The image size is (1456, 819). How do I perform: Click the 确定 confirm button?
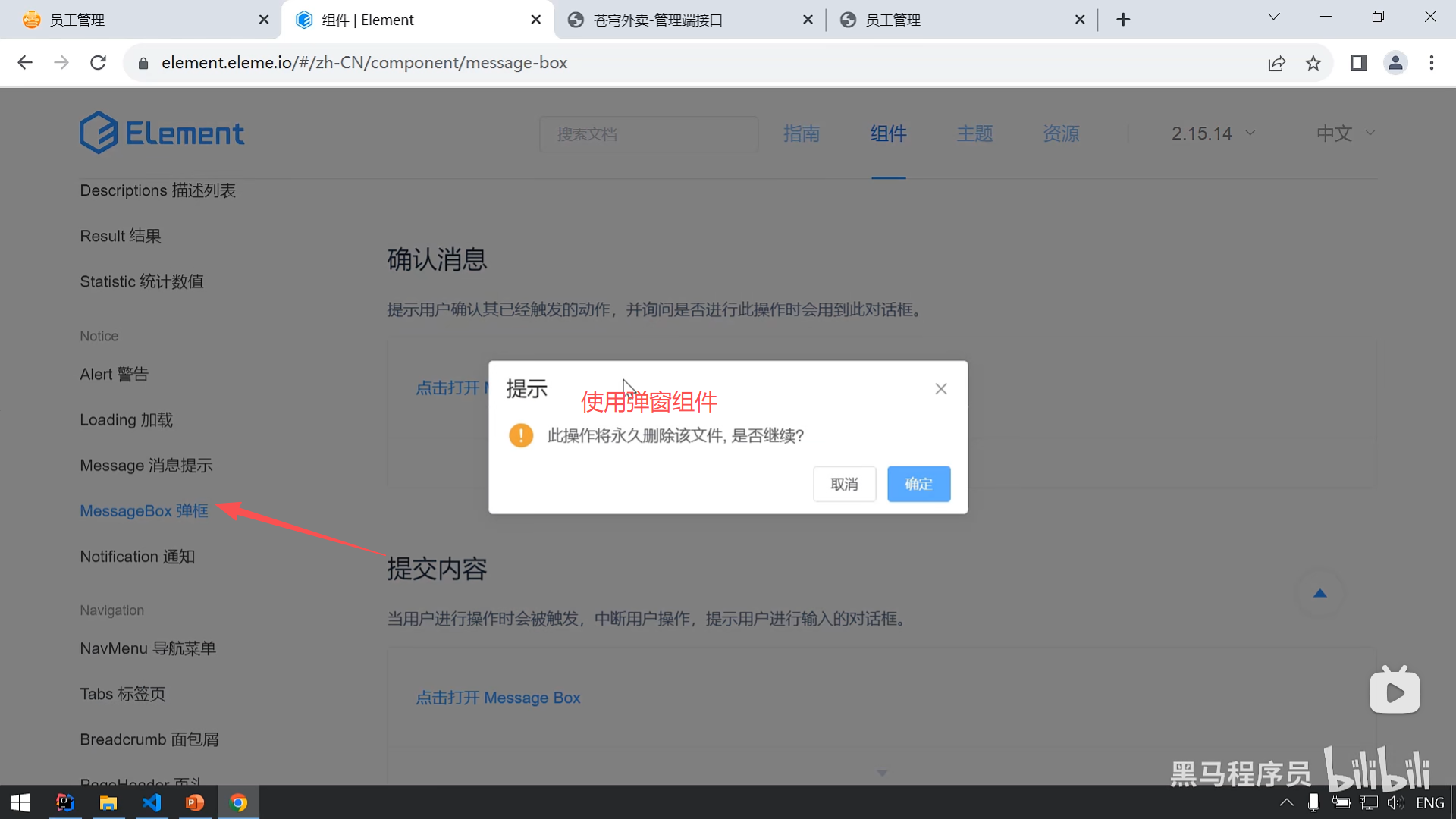click(918, 484)
